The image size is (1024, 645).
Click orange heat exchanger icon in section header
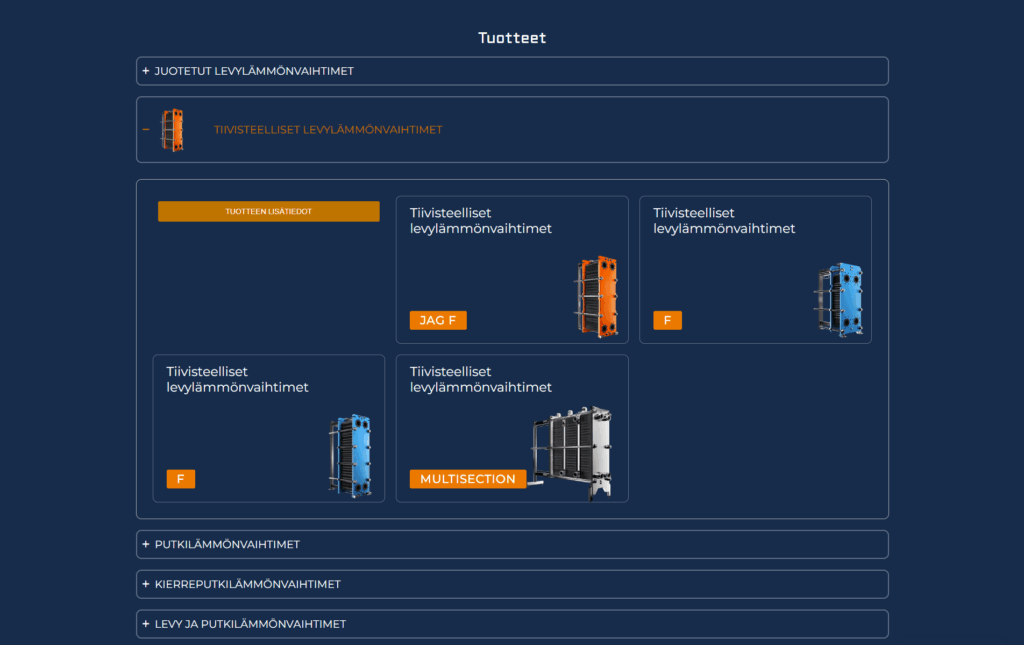tap(172, 130)
